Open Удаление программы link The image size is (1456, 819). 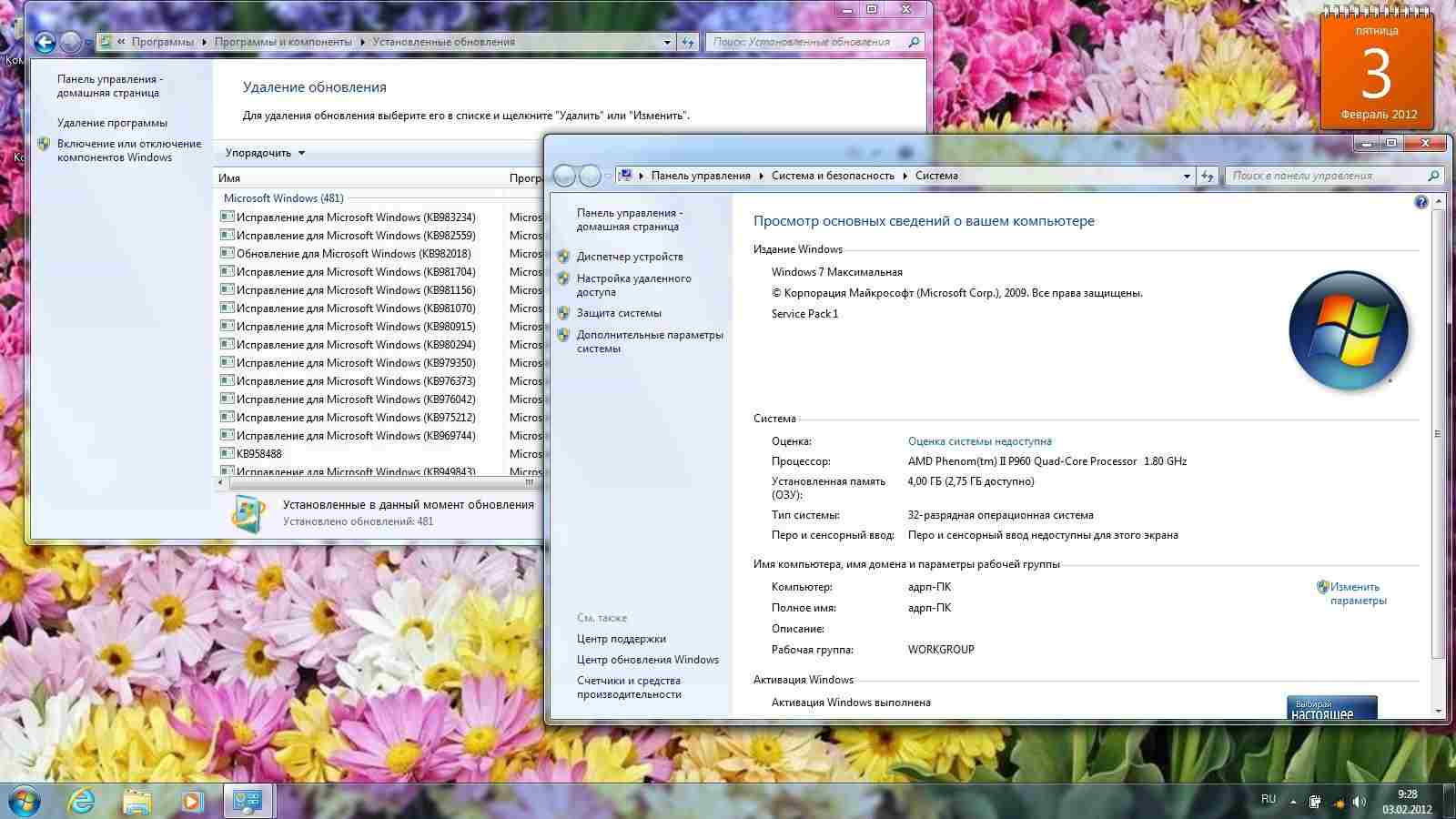112,123
